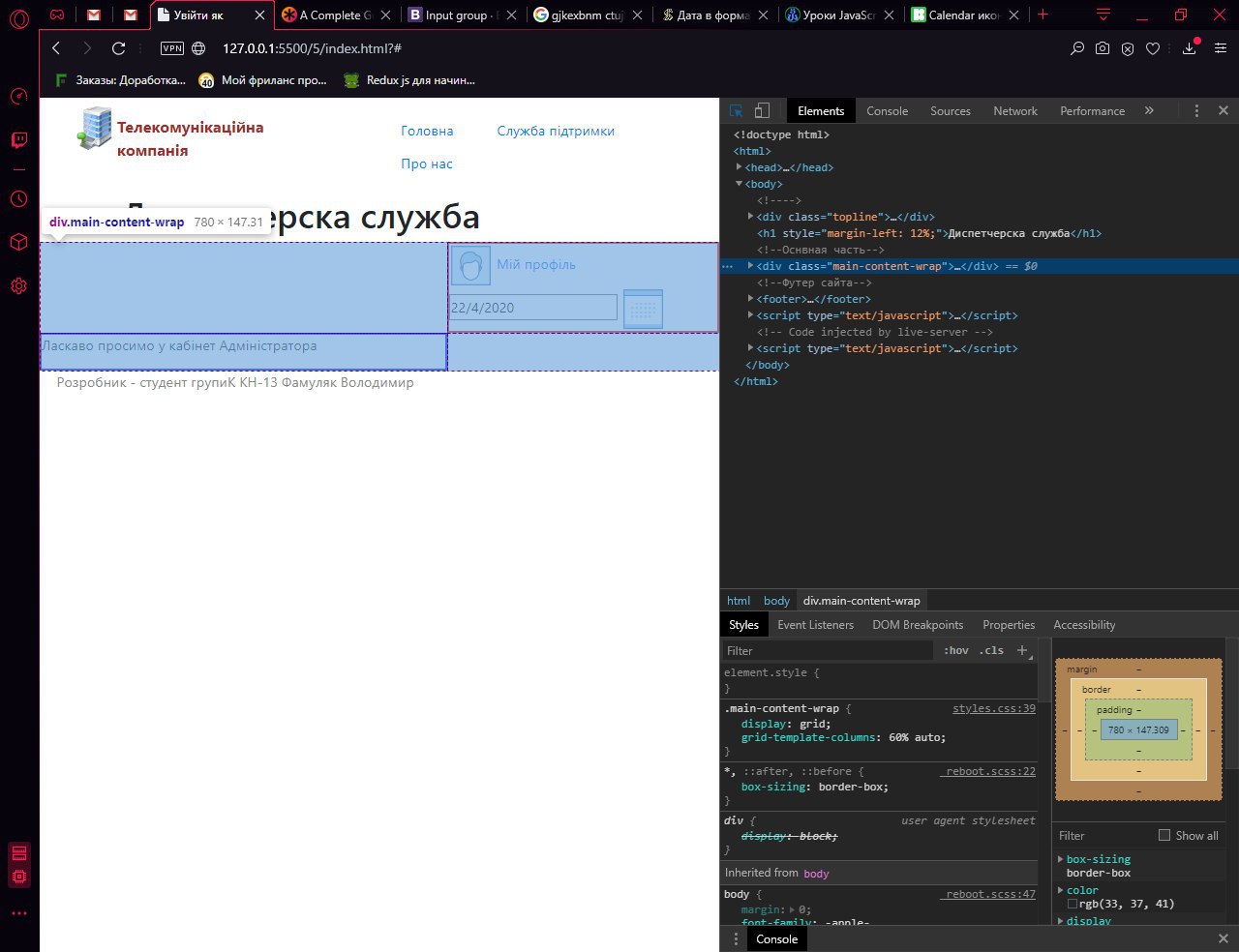Click the computed Filter input field
The width and height of the screenshot is (1239, 952).
coord(1103,836)
